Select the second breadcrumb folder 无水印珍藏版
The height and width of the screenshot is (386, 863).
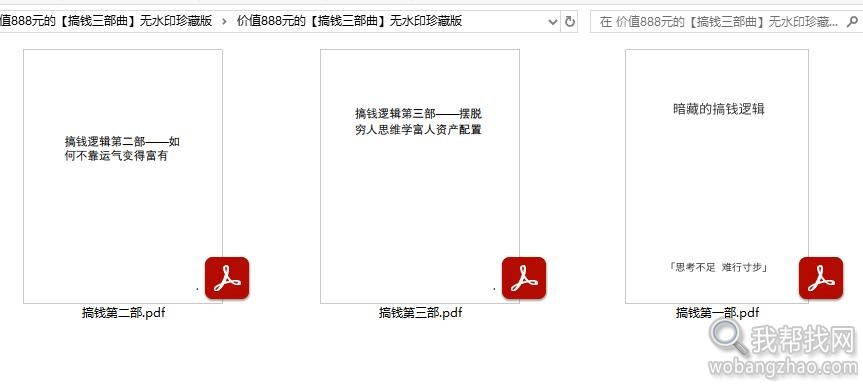click(349, 21)
